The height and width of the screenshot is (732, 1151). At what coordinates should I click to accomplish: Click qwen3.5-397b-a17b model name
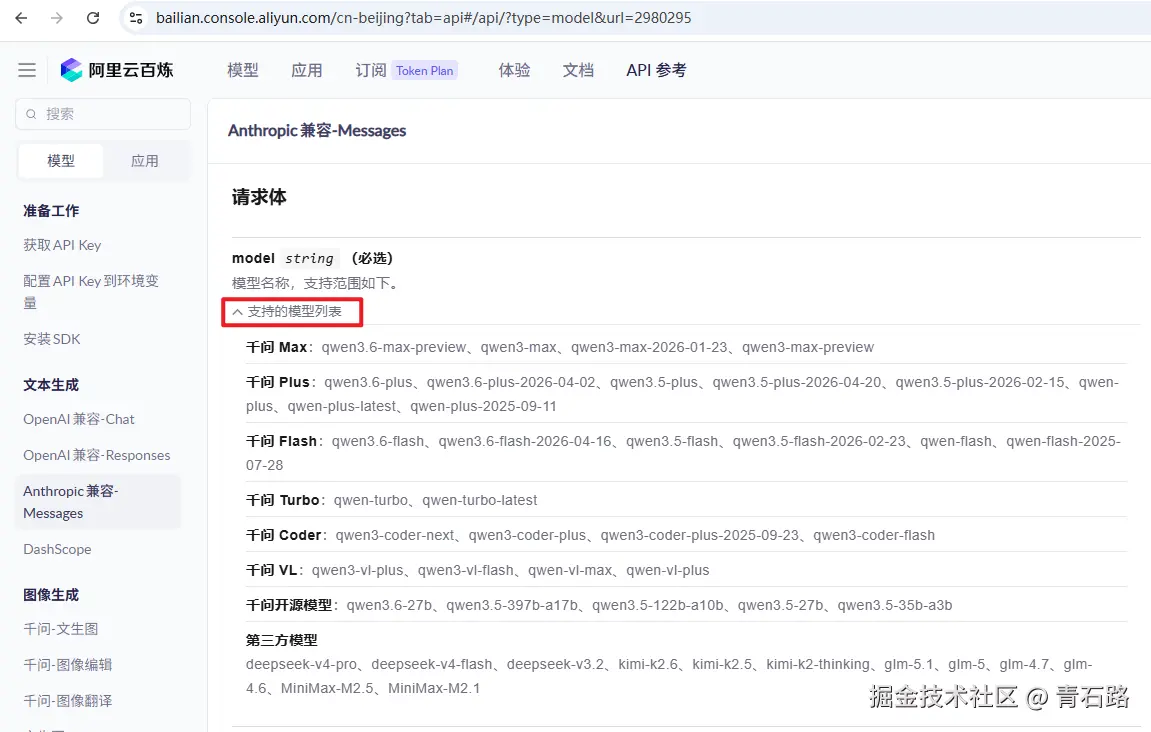tap(512, 606)
